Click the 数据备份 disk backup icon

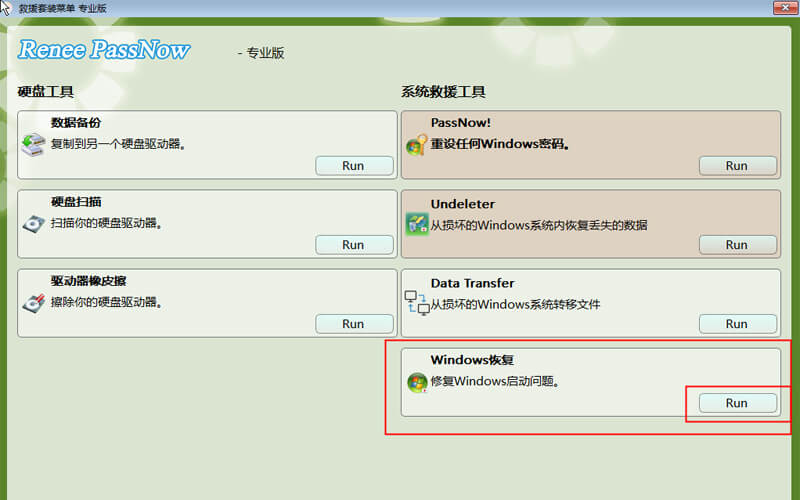point(34,144)
